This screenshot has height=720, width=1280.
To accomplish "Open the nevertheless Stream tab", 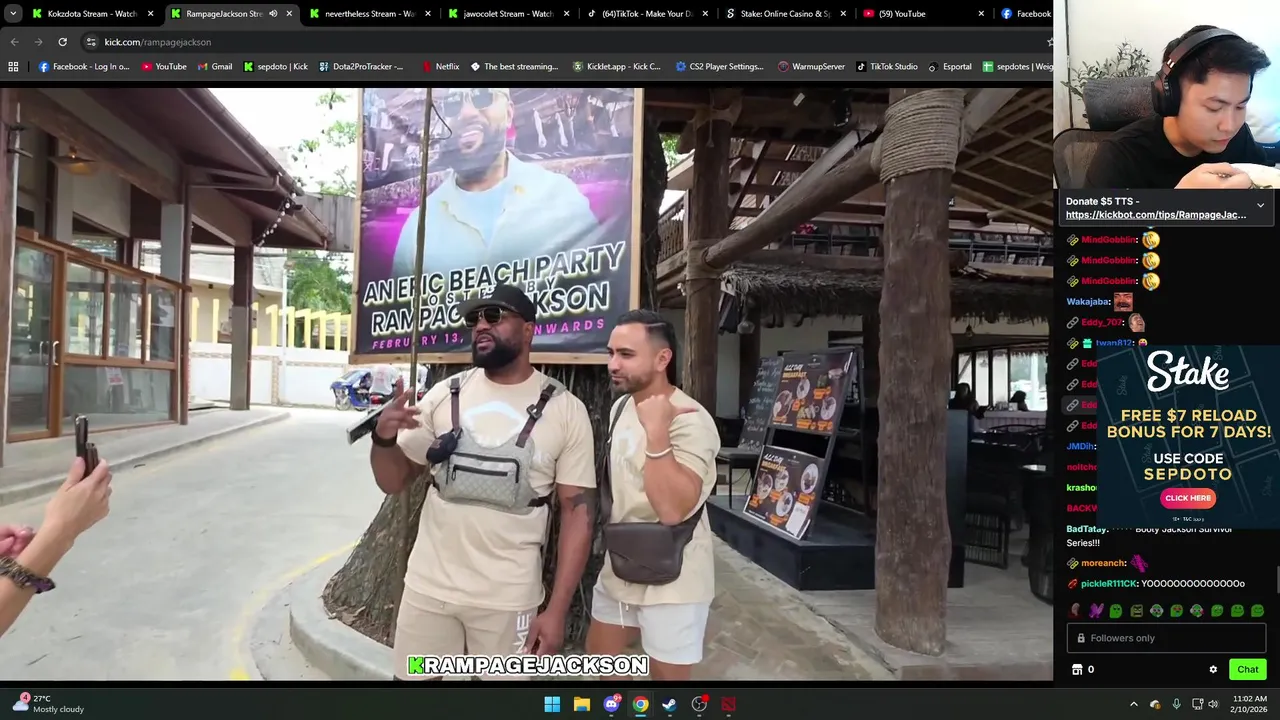I will (x=368, y=14).
